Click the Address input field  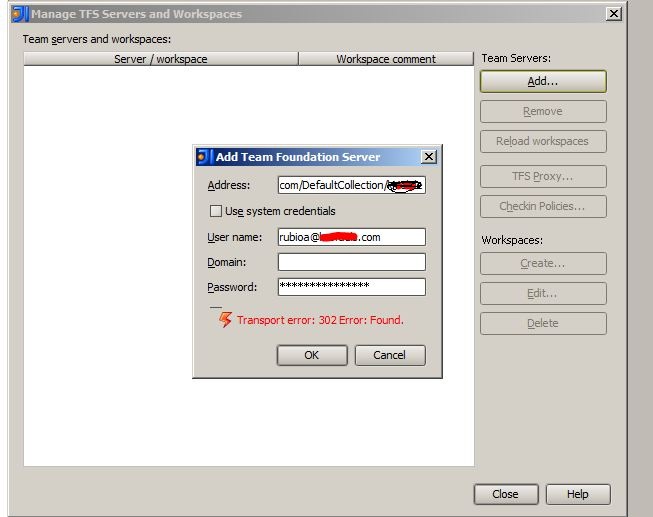click(351, 185)
